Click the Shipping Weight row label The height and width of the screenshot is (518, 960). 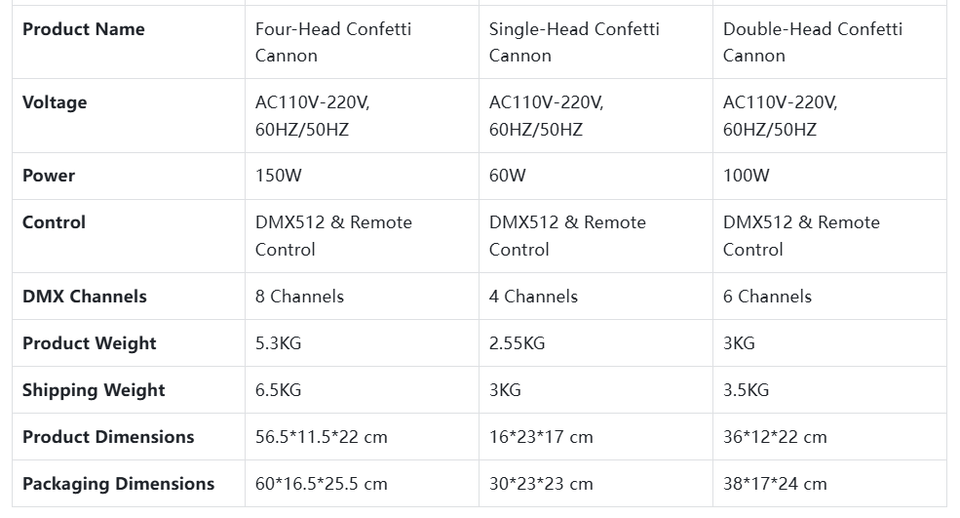coord(94,390)
